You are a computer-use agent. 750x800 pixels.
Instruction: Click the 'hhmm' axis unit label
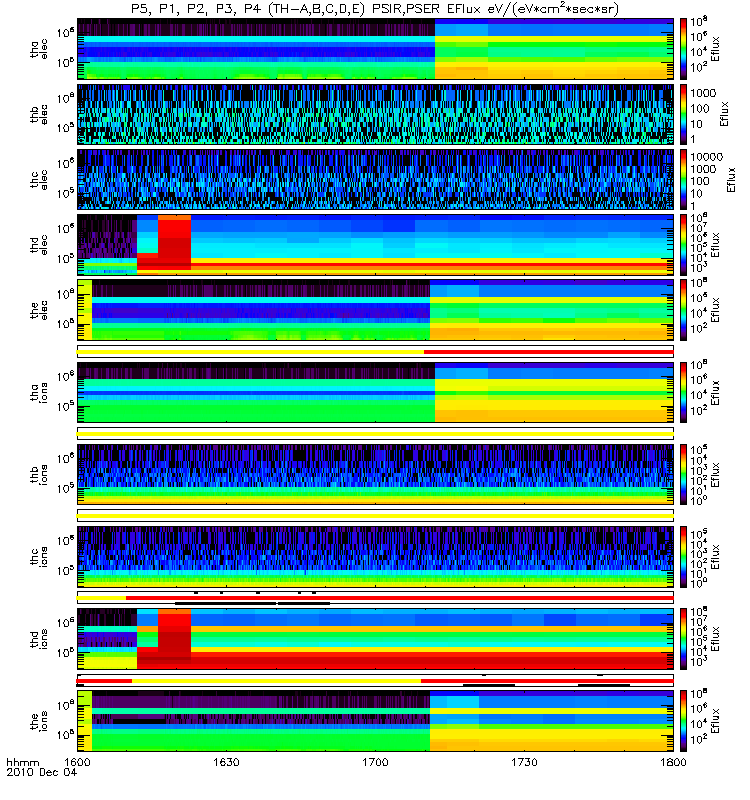click(x=22, y=763)
